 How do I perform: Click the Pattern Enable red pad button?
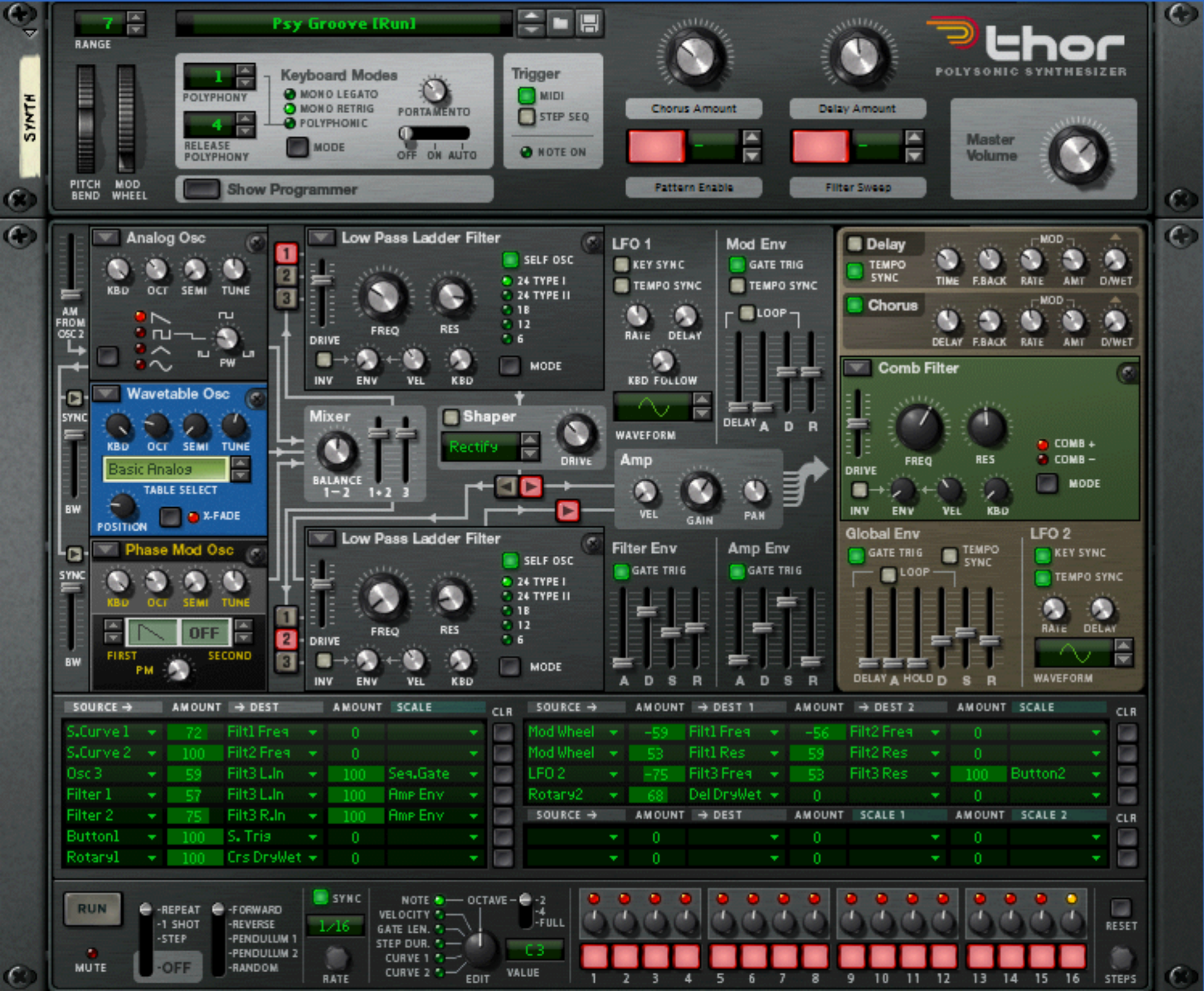tap(656, 146)
